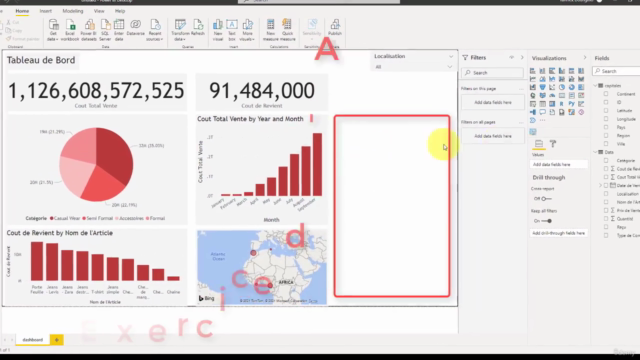Get more visuals via ellipsis
Image resolution: width=640 pixels, height=360 pixels.
pyautogui.click(x=542, y=120)
